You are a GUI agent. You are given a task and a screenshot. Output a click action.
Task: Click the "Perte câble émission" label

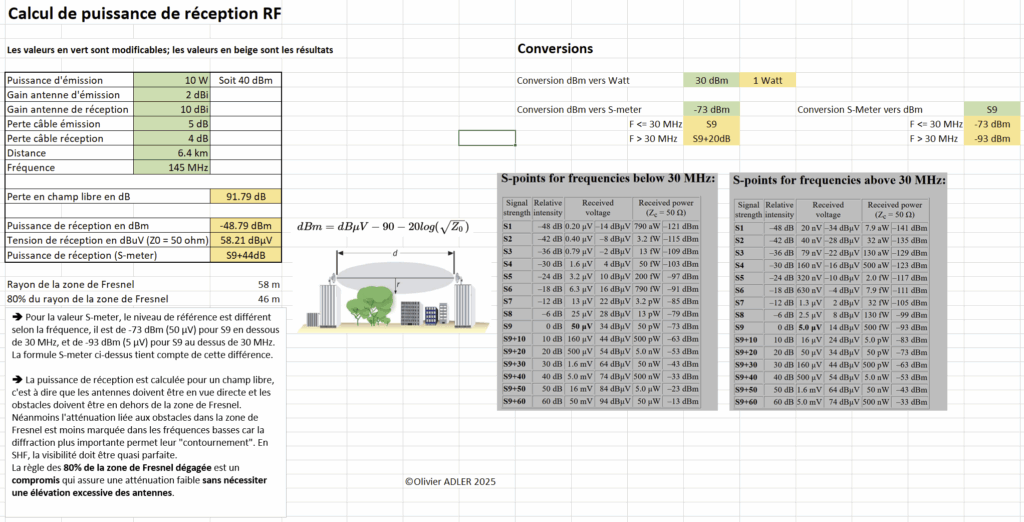[x=54, y=123]
